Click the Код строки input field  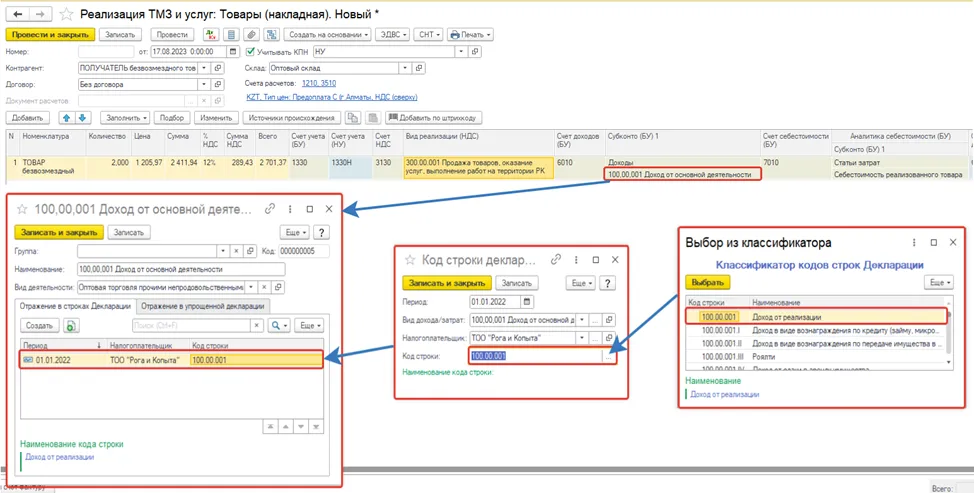pos(535,356)
